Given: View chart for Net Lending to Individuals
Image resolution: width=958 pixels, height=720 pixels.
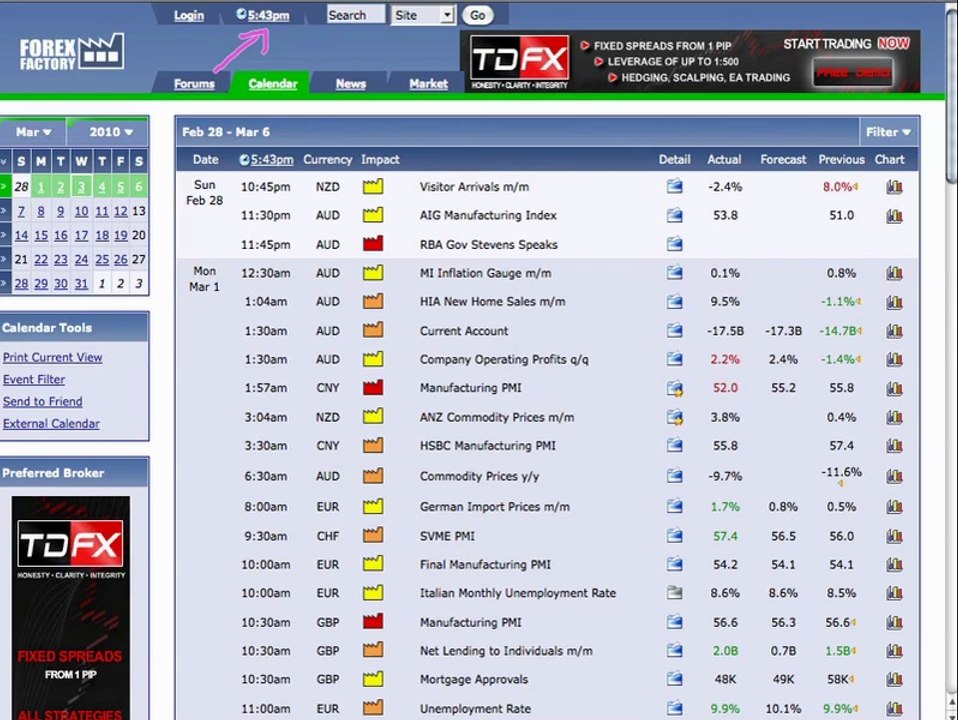Looking at the screenshot, I should coord(894,651).
